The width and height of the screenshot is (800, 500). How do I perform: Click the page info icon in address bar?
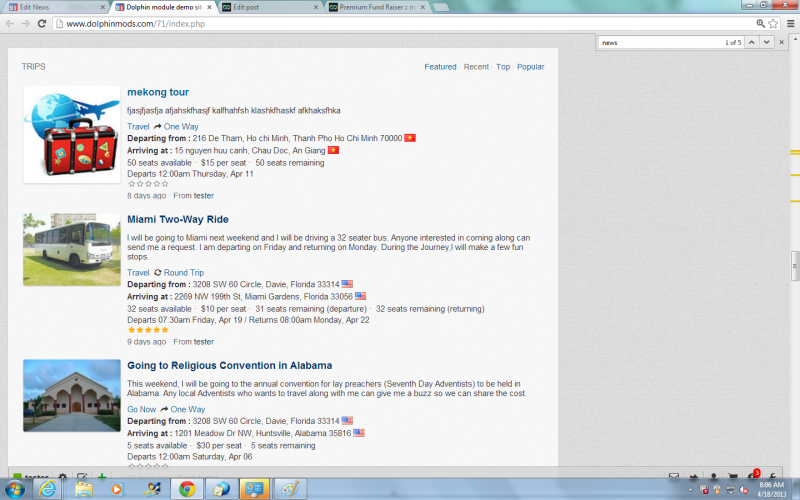59,23
